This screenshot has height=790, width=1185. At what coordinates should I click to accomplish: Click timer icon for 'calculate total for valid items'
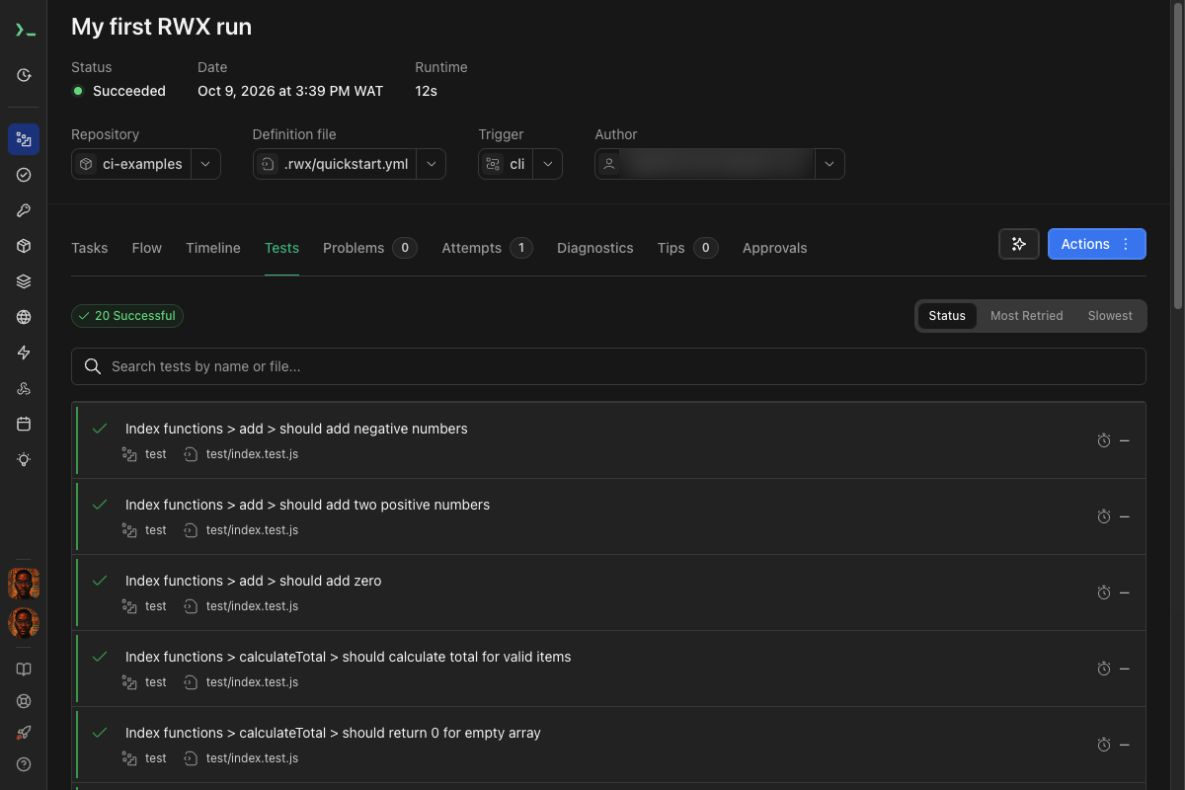click(x=1103, y=668)
